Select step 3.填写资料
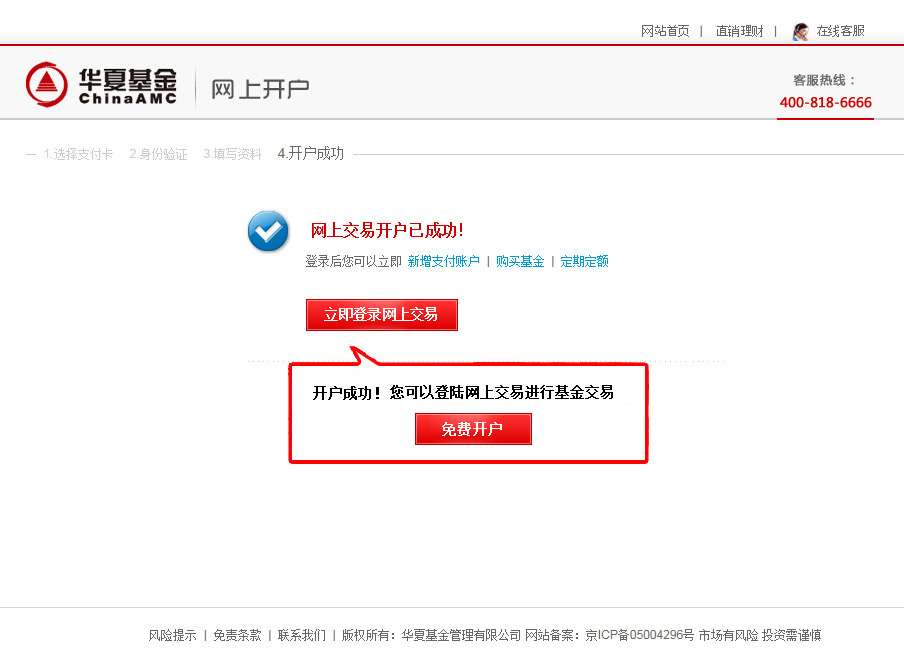Screen dimensions: 904x660 [x=232, y=154]
